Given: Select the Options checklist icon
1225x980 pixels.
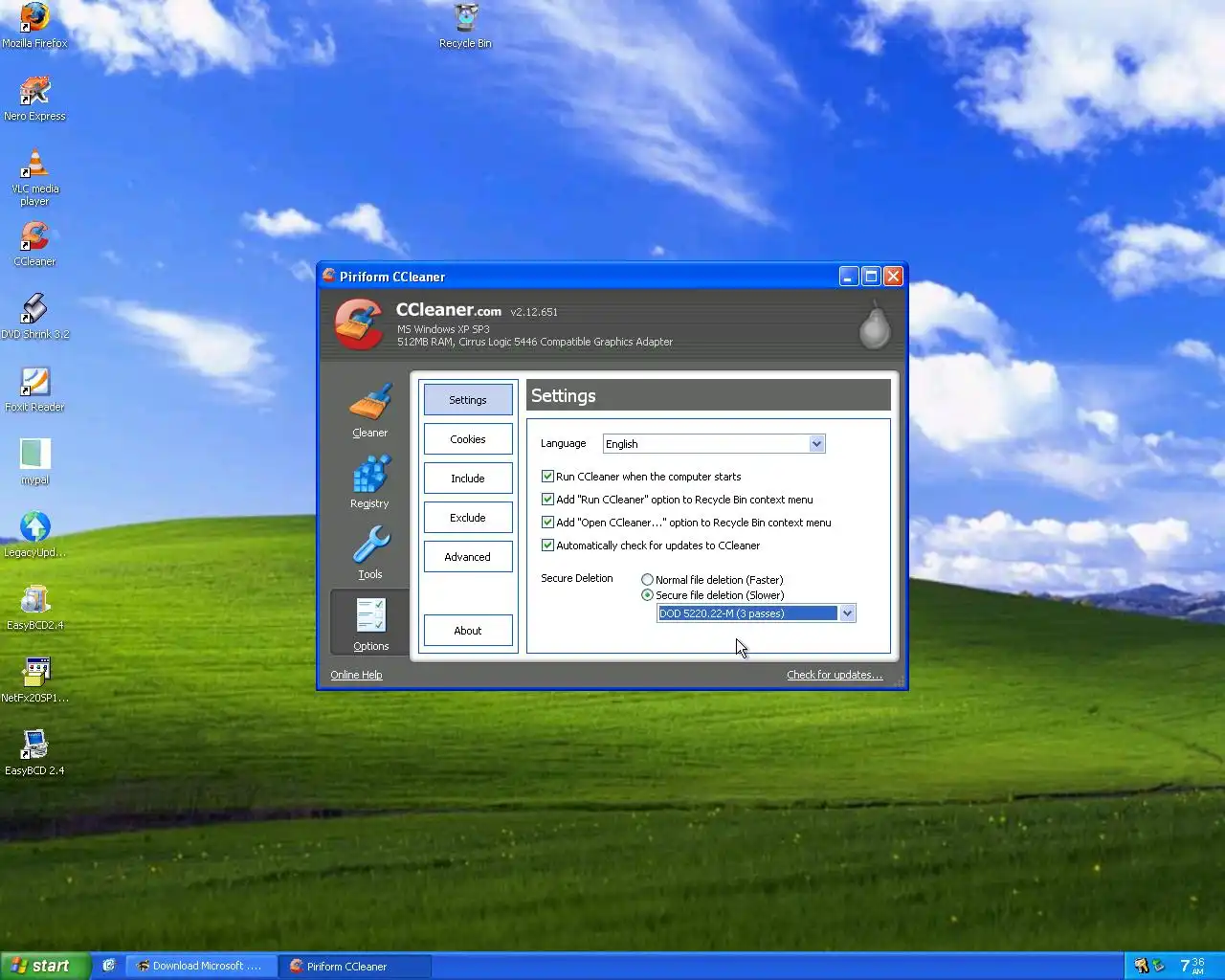Looking at the screenshot, I should point(370,624).
